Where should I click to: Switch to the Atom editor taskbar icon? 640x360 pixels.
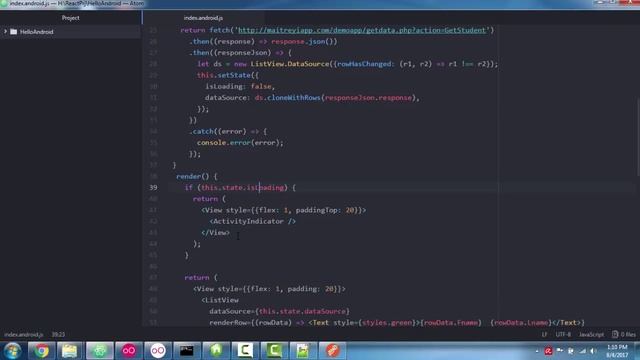tap(100, 351)
